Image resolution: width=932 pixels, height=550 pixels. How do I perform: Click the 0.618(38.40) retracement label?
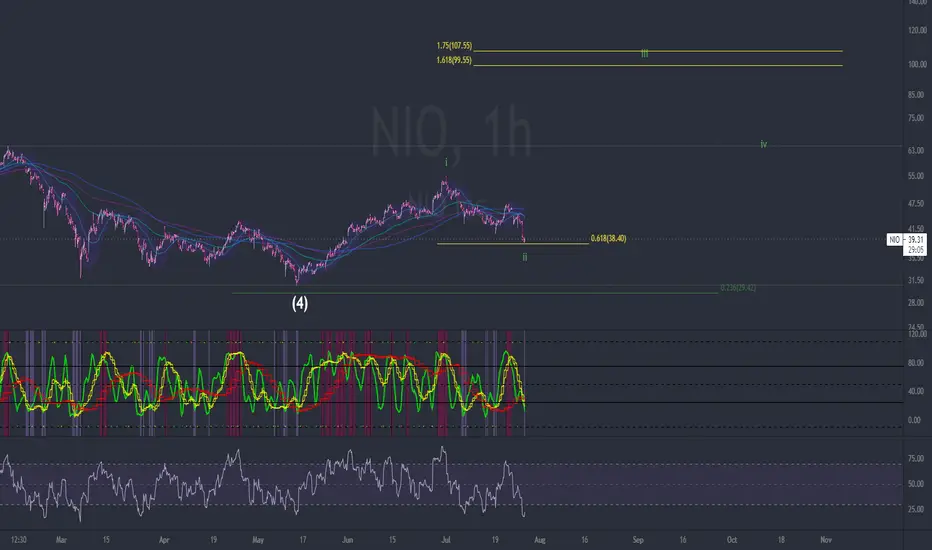click(x=608, y=238)
